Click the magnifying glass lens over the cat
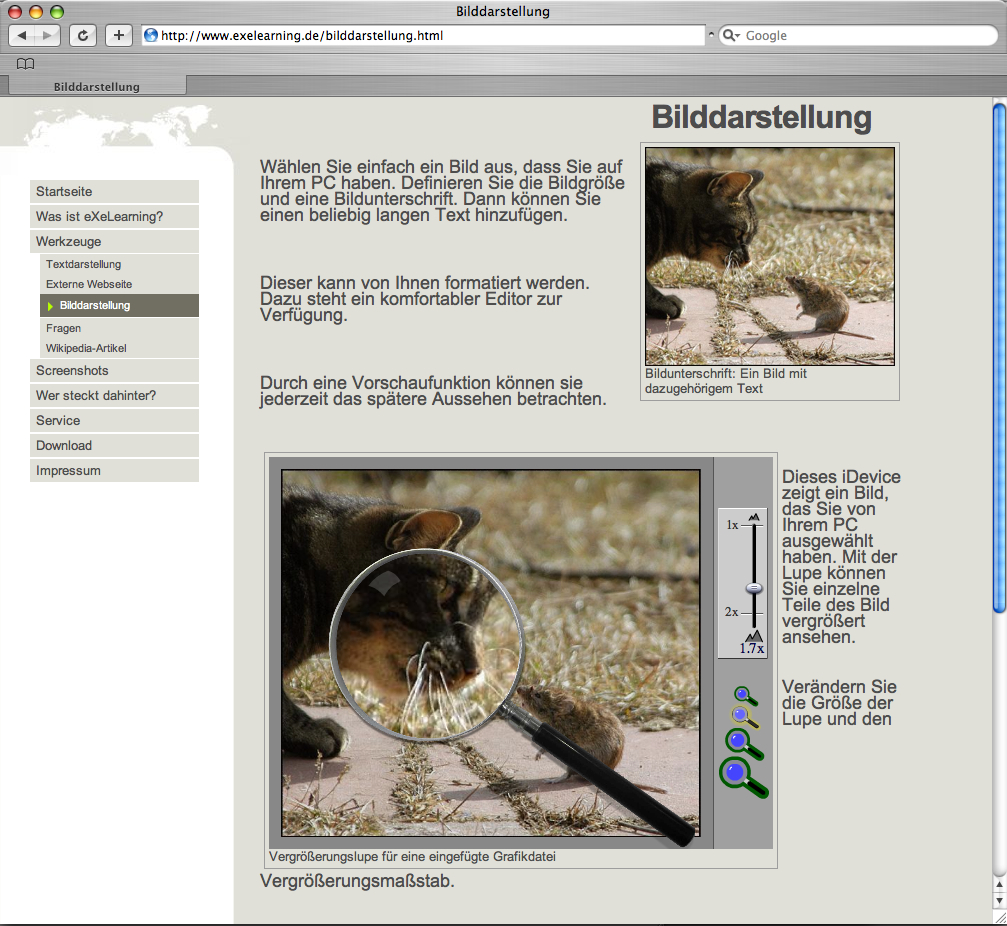The width and height of the screenshot is (1007, 926). pos(427,645)
